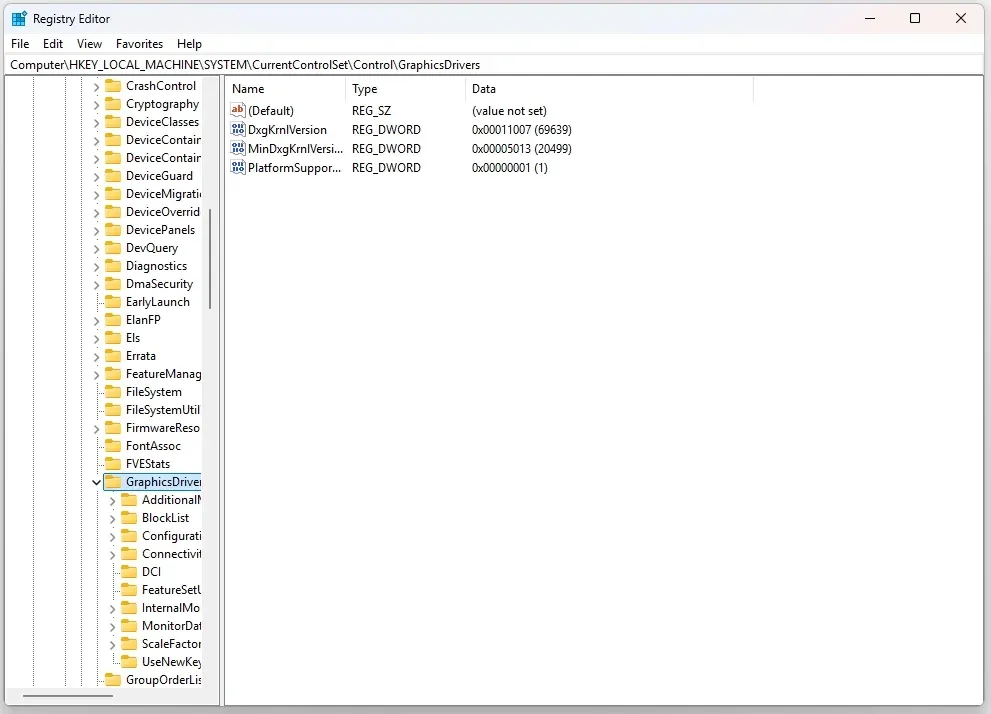This screenshot has width=991, height=714.
Task: Select the MinDxgKrnlVersi... value name
Action: click(x=295, y=148)
